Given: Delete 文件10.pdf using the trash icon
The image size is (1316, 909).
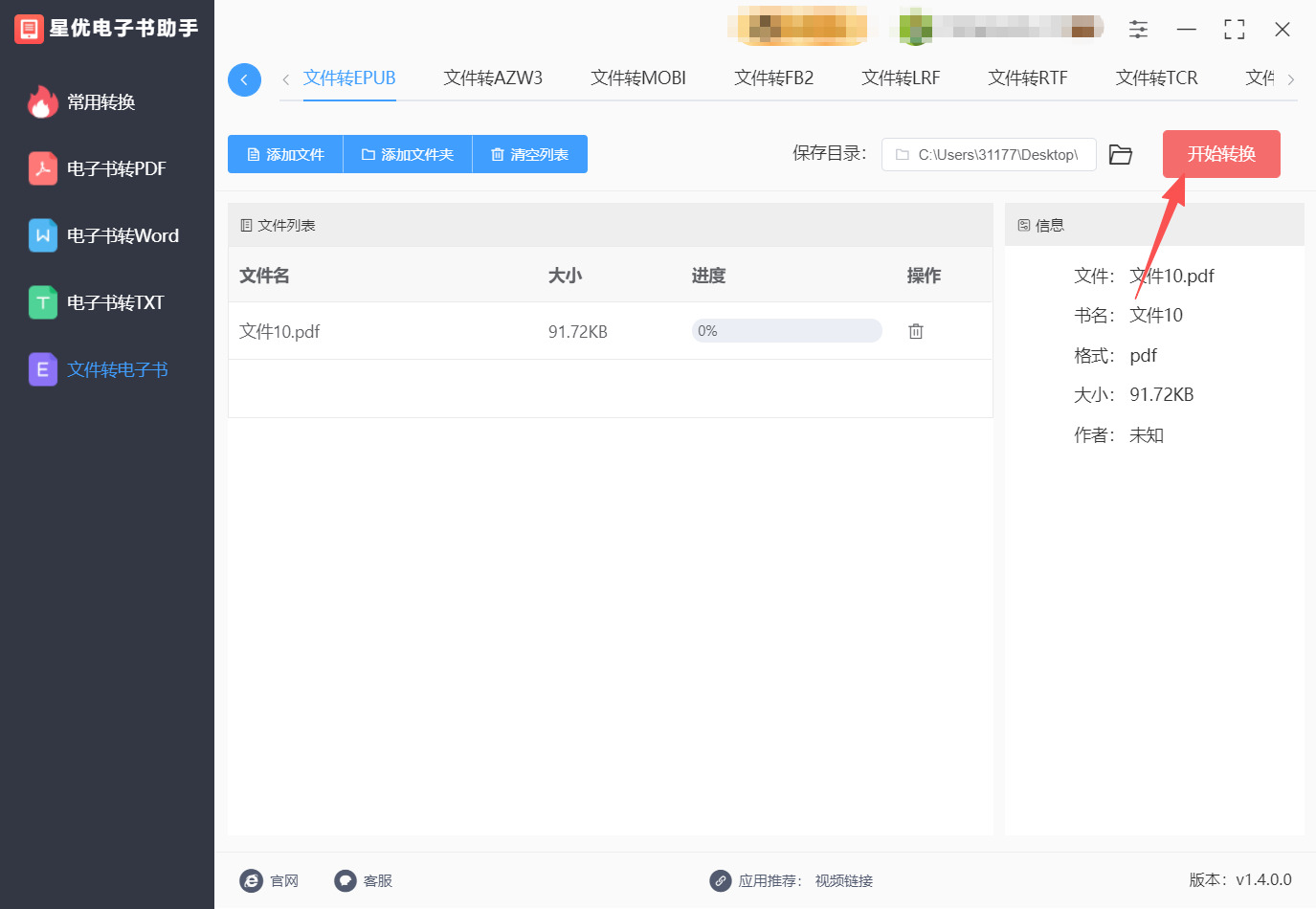Looking at the screenshot, I should point(916,331).
